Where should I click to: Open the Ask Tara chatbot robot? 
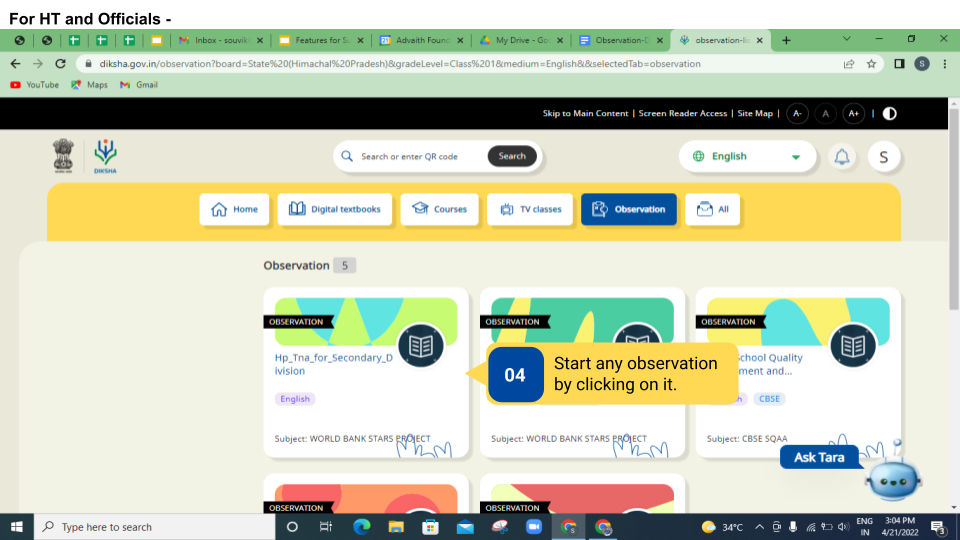coord(892,480)
